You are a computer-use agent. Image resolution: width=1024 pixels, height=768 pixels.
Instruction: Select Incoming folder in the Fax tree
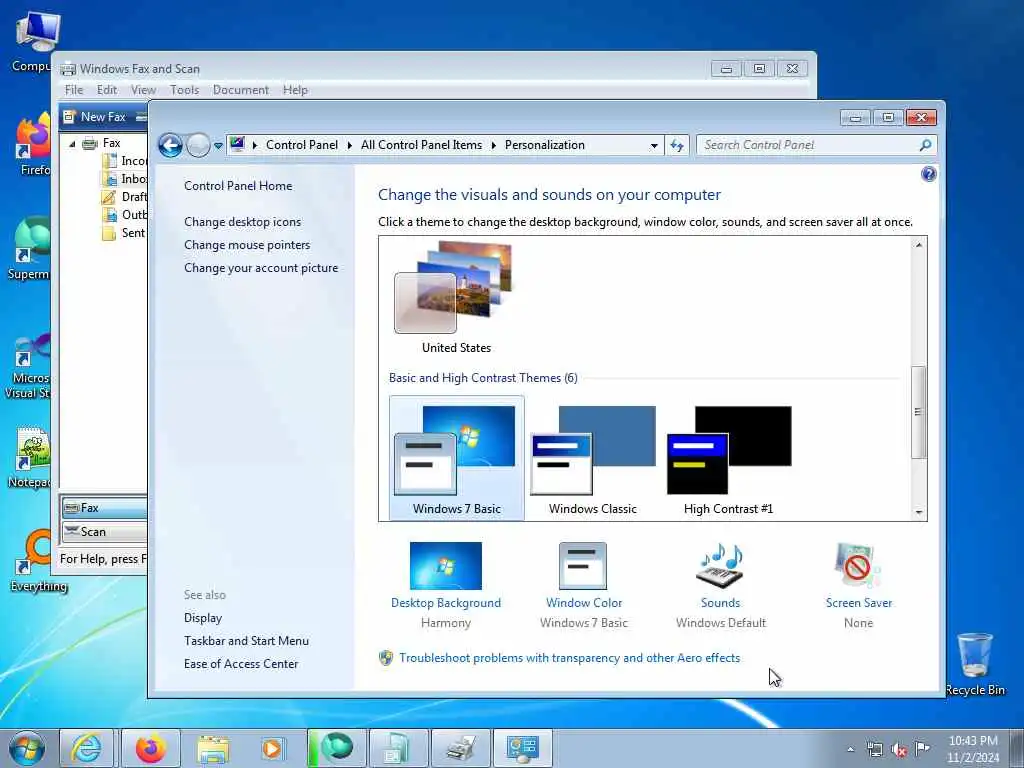click(x=125, y=161)
